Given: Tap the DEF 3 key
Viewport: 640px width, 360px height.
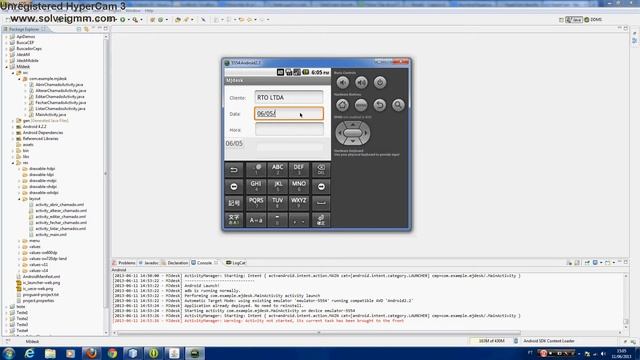Looking at the screenshot, I should 299,169.
